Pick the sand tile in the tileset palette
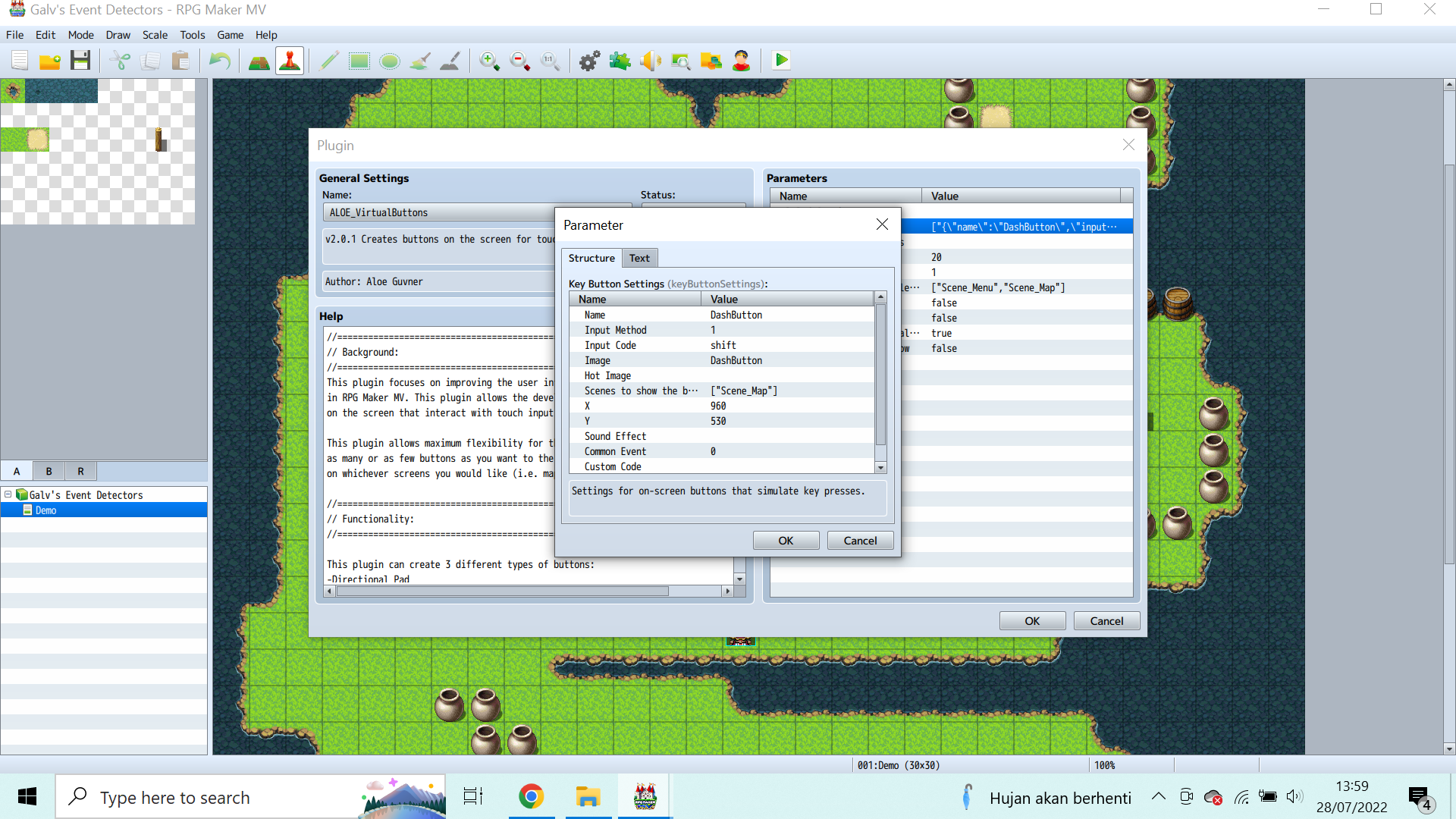 tap(37, 139)
